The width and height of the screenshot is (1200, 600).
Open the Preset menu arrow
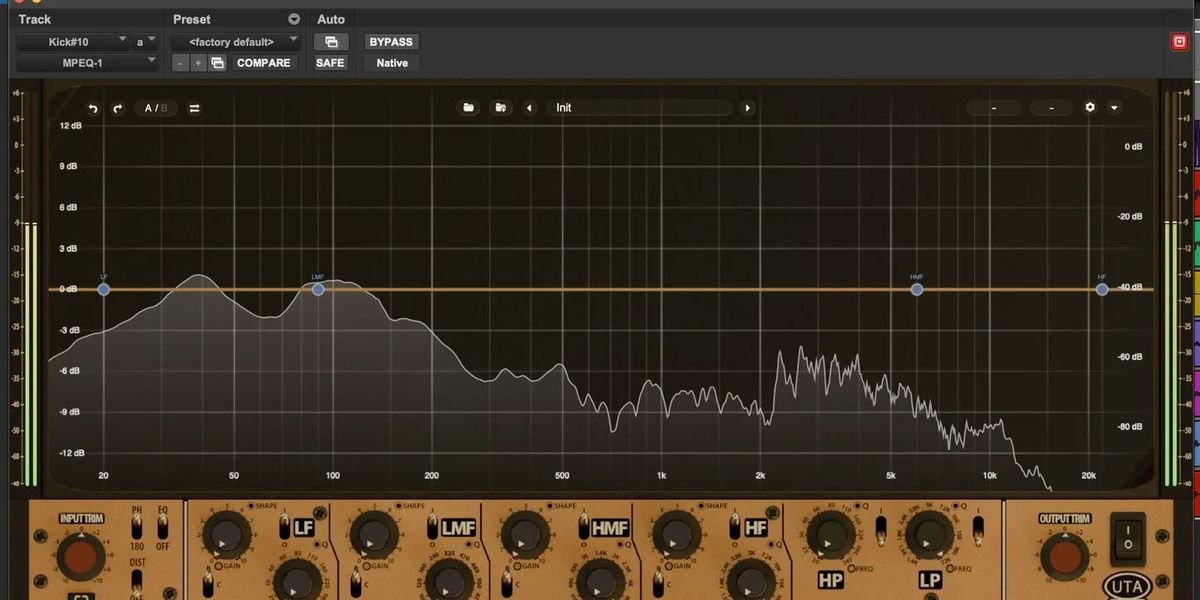tap(294, 19)
